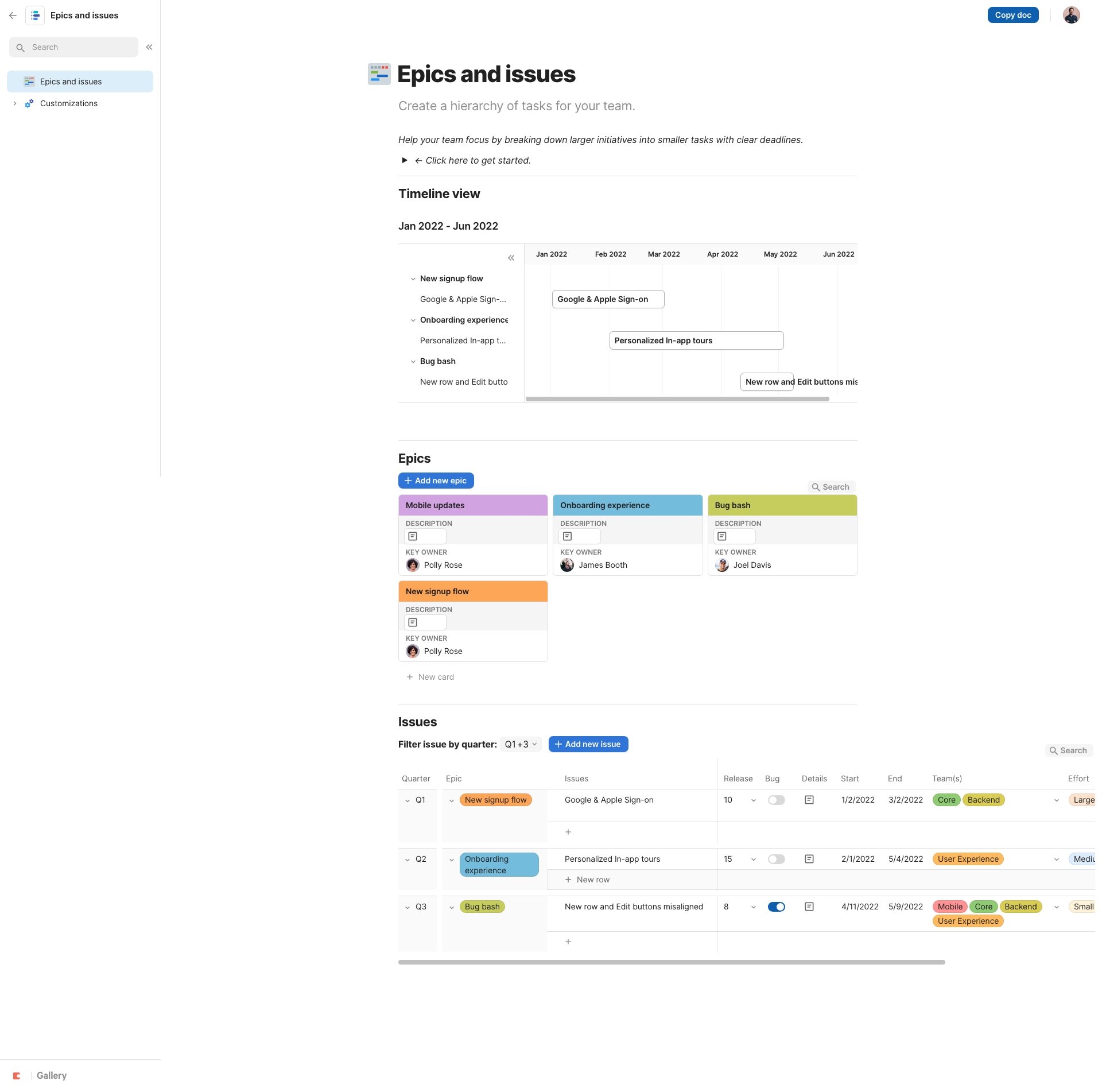
Task: Click inside the sidebar Search field
Action: (x=73, y=47)
